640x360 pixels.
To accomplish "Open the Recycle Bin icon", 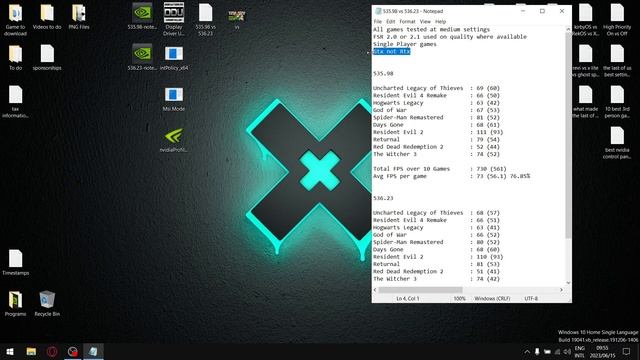I will 47,304.
